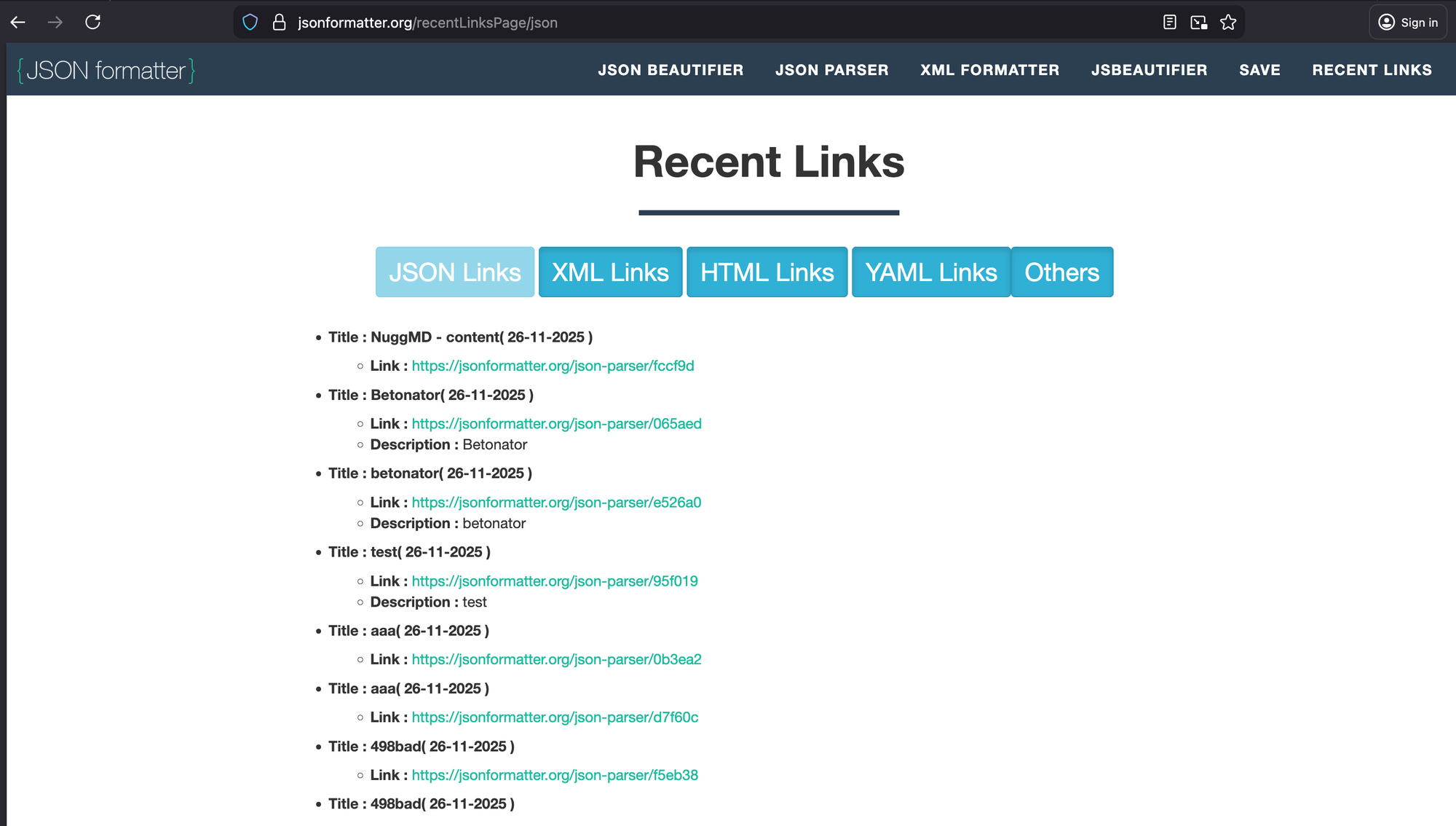Click the picture-in-picture icon in address bar
The width and height of the screenshot is (1456, 826).
click(x=1198, y=23)
